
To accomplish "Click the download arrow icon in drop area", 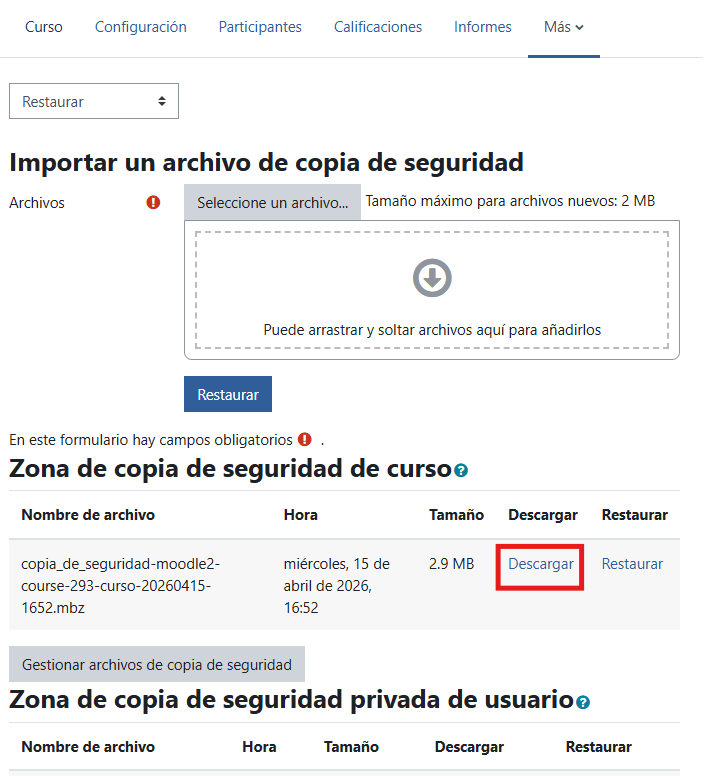I will coord(432,278).
